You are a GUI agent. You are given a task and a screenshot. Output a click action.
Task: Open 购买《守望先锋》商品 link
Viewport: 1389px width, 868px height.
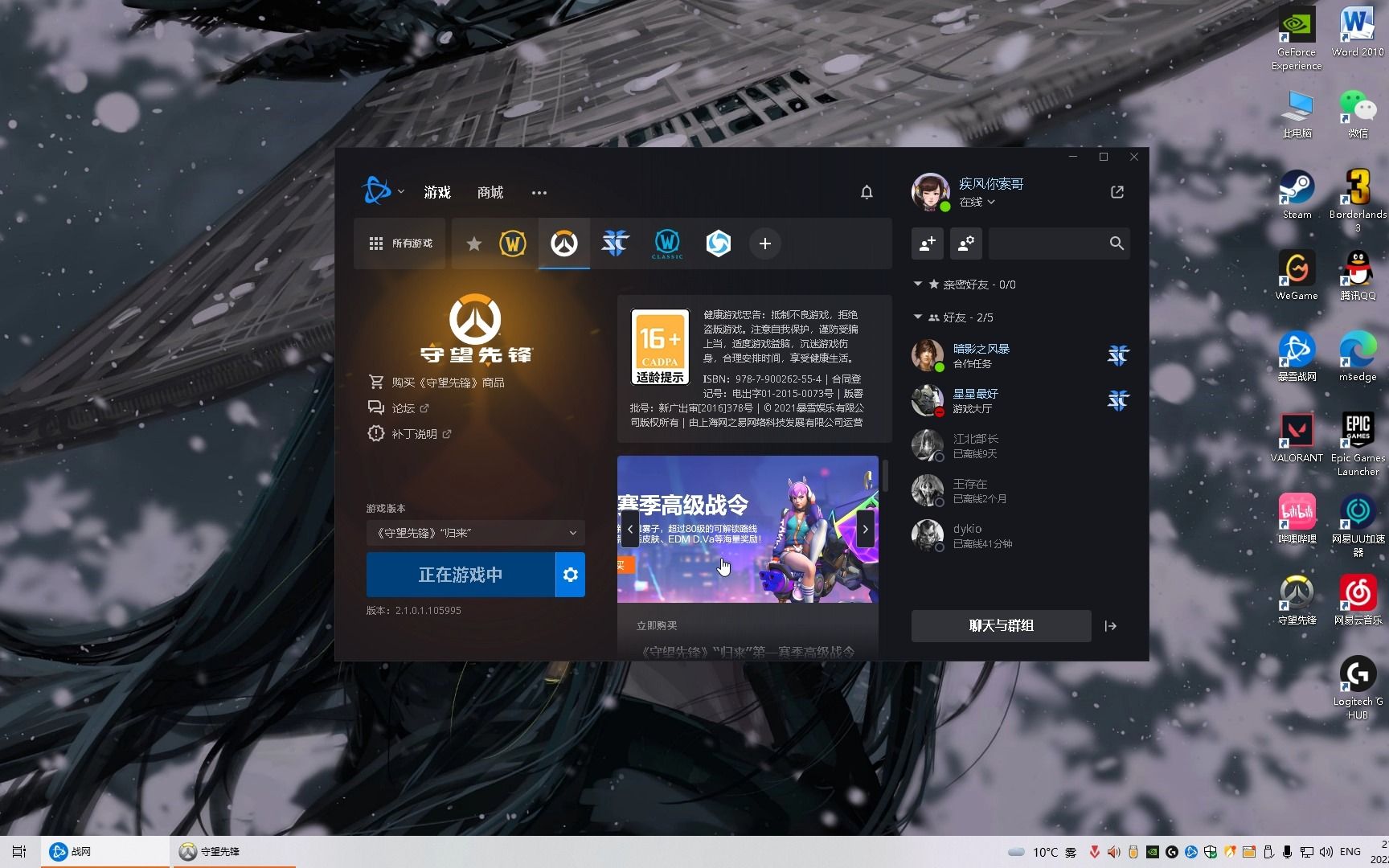437,382
